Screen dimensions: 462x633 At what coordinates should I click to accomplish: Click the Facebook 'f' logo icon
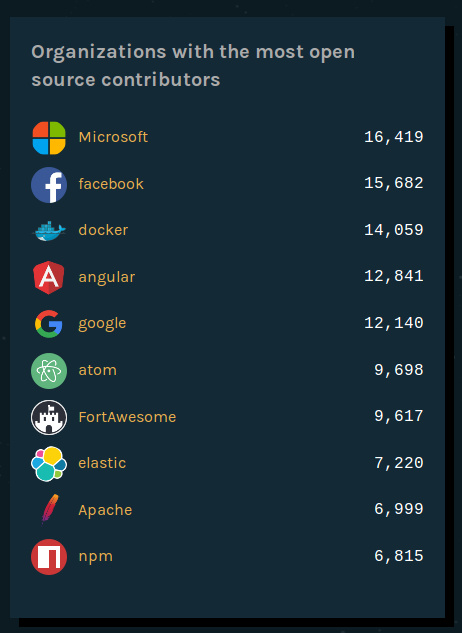pos(49,184)
